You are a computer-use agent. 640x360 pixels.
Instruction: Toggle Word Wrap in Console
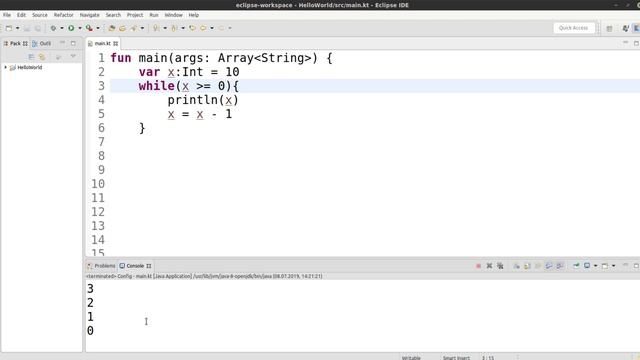click(538, 266)
